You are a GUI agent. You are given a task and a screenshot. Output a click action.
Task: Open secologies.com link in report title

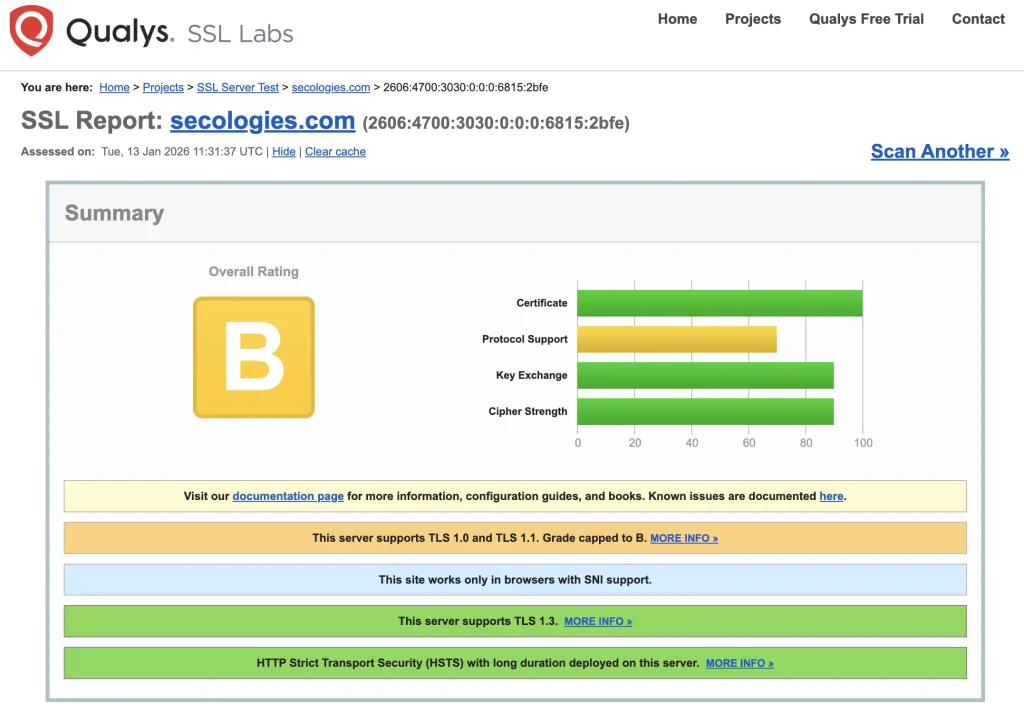point(262,121)
